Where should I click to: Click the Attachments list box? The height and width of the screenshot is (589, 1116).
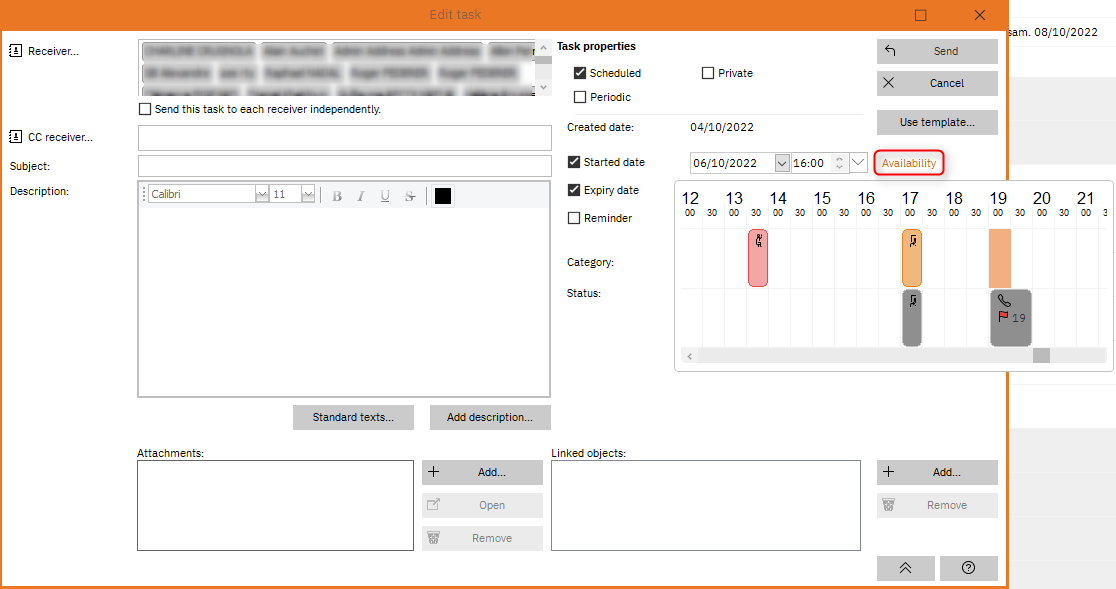275,505
